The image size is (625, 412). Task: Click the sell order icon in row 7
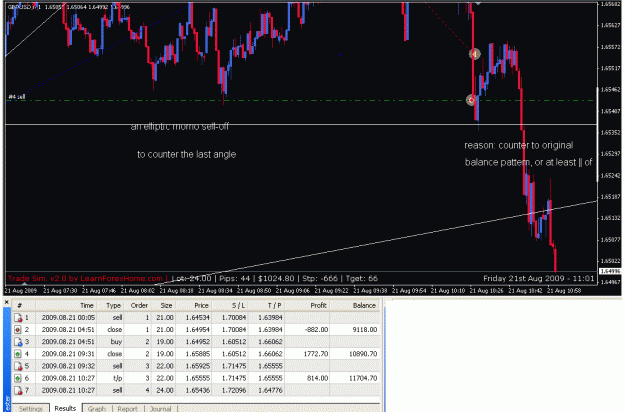(18, 390)
